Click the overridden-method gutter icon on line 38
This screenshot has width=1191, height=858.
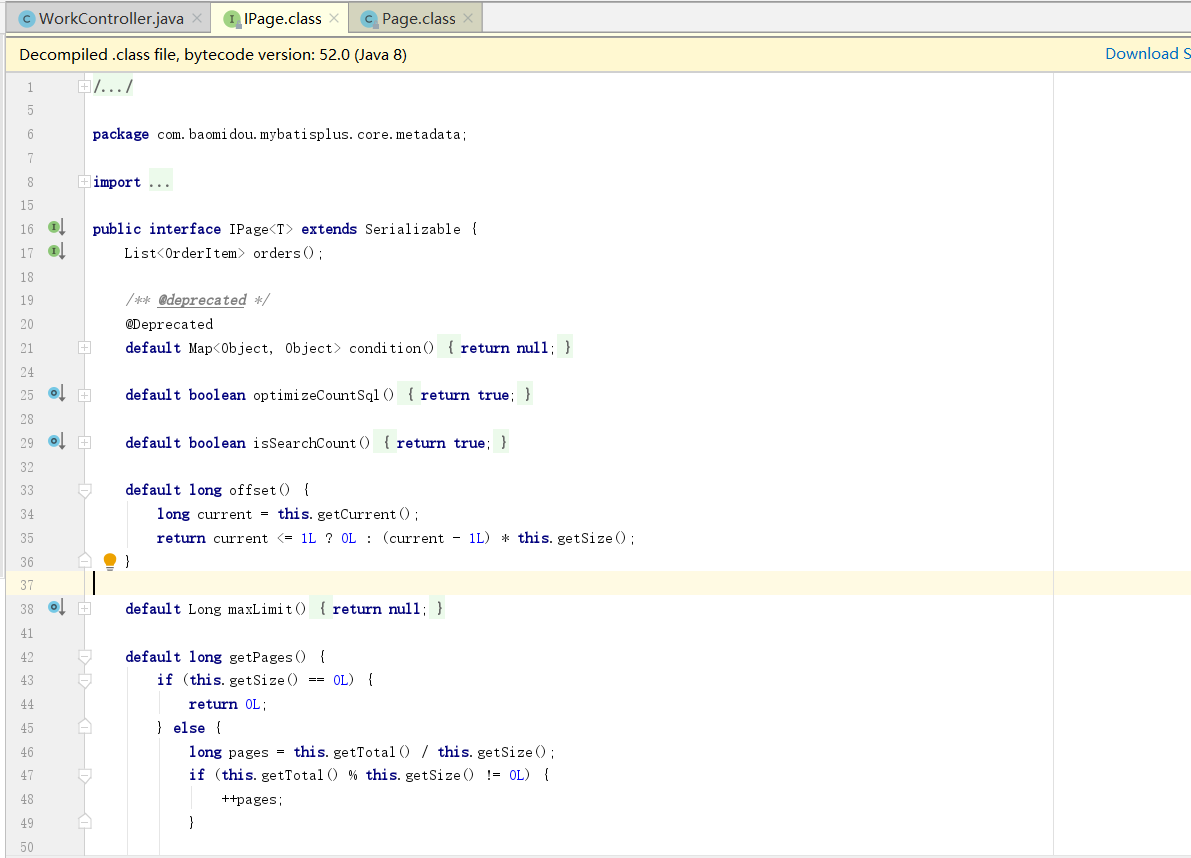coord(57,607)
